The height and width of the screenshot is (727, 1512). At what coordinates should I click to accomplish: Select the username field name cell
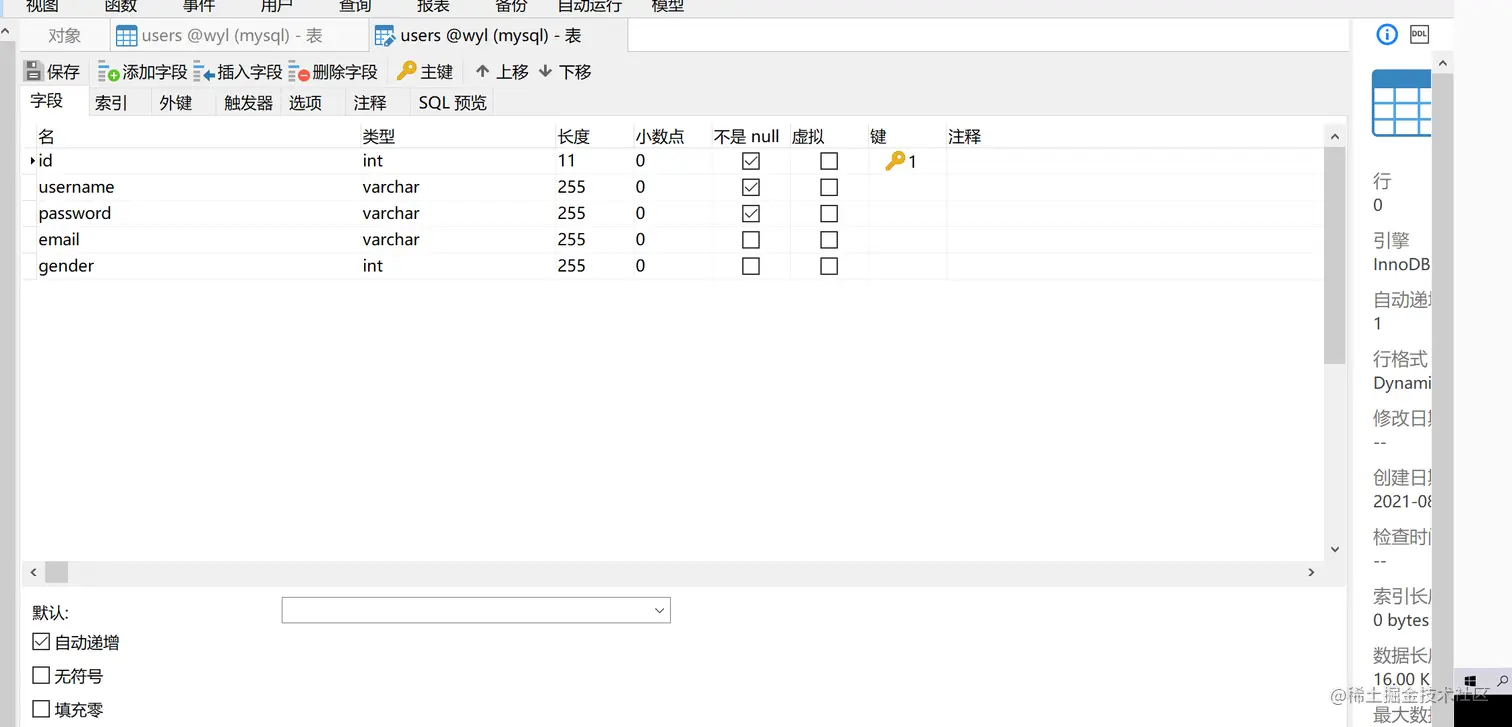(198, 187)
